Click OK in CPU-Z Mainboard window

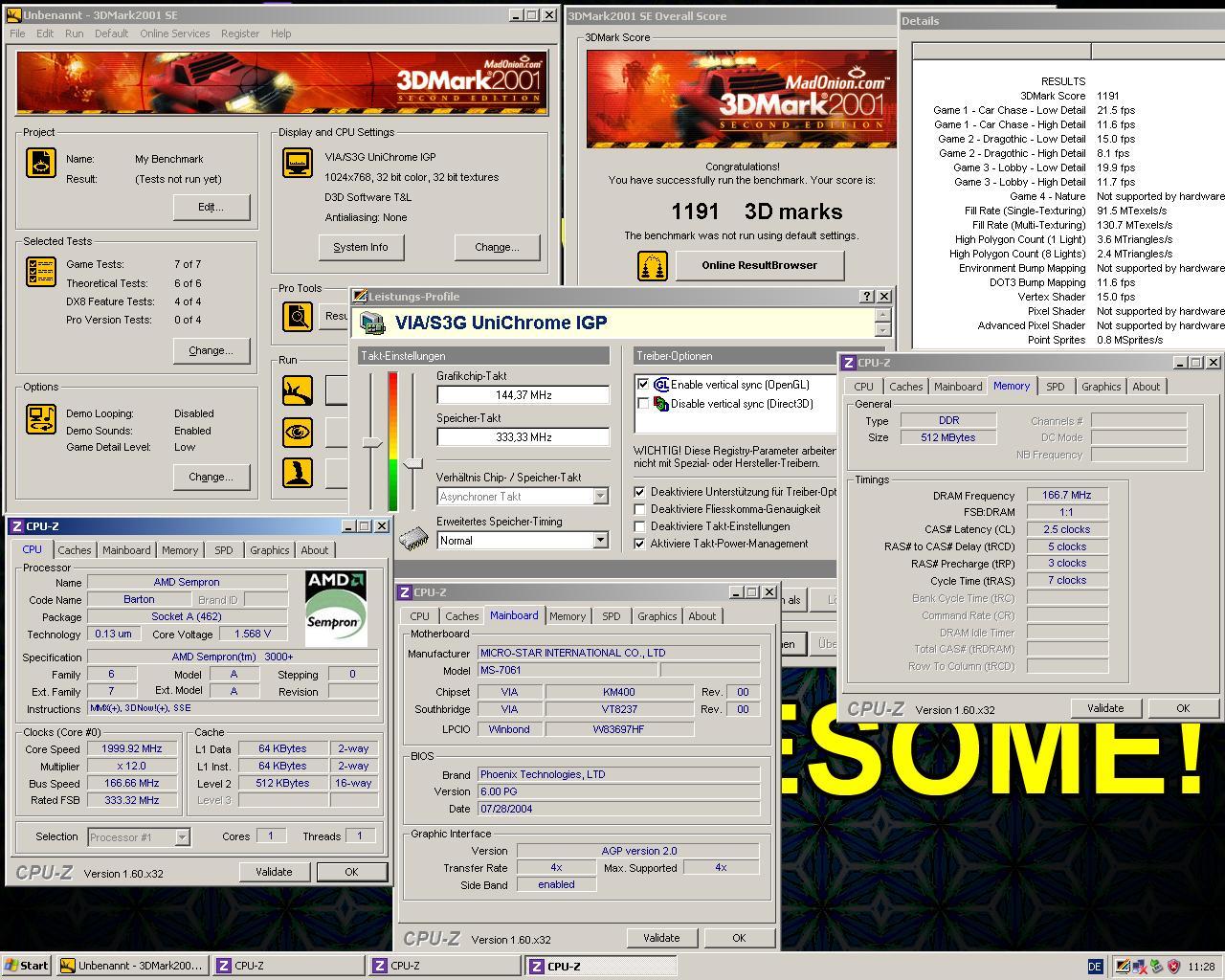[739, 938]
